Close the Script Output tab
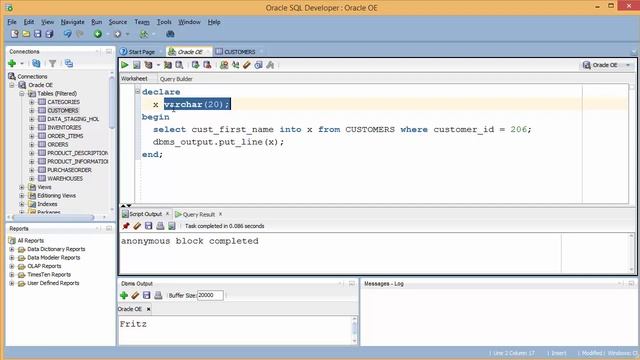This screenshot has width=640, height=360. coord(167,214)
